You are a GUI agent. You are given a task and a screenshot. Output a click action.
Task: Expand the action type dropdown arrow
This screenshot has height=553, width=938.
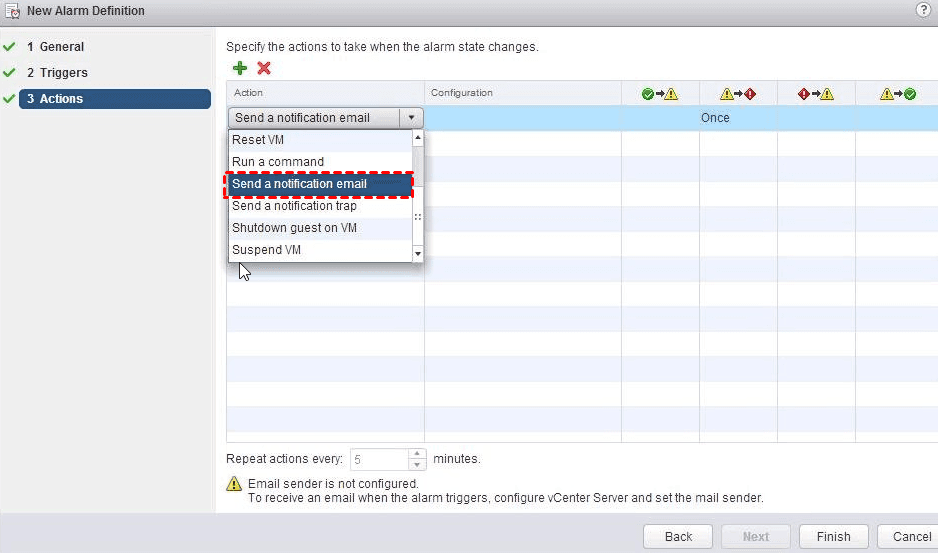click(x=412, y=118)
